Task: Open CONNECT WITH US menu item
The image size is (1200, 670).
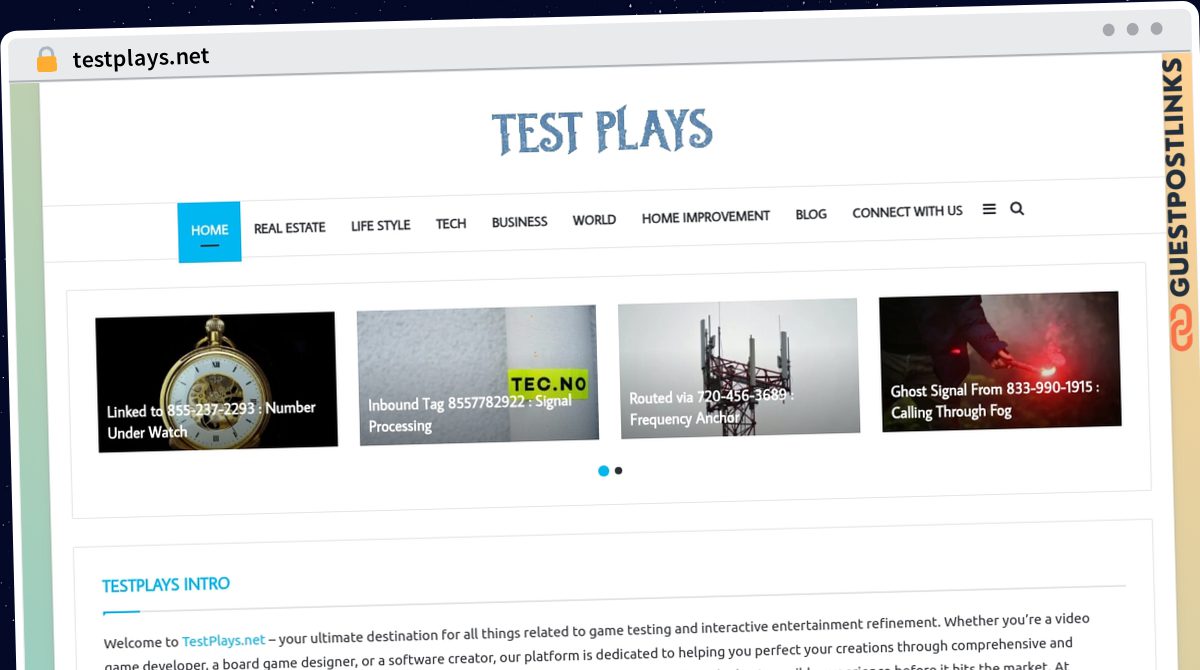Action: click(x=907, y=212)
